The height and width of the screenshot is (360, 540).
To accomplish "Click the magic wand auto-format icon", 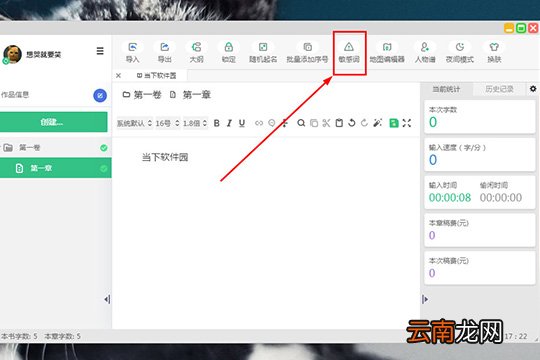I will [377, 123].
